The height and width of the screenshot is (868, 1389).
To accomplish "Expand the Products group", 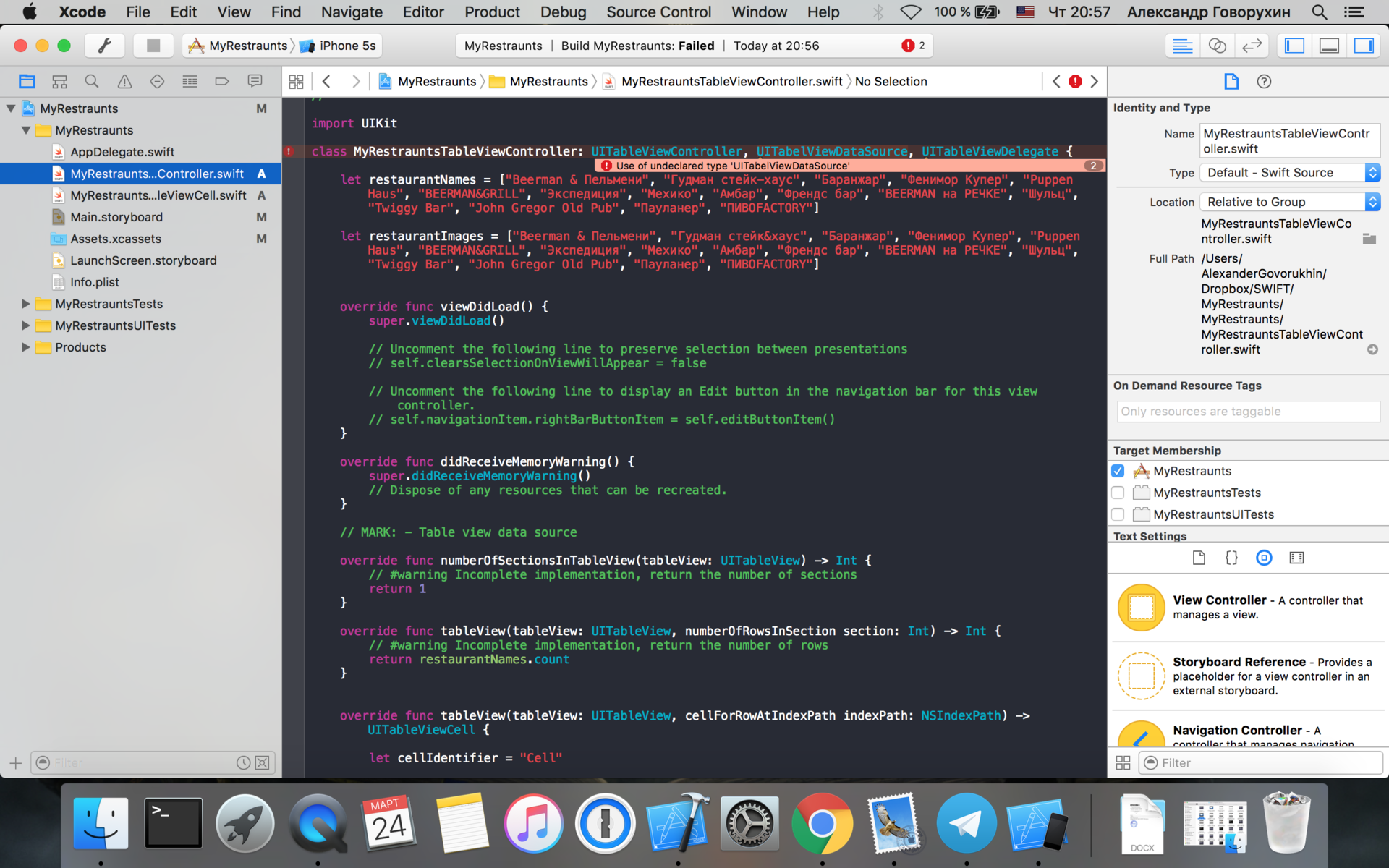I will tap(26, 347).
